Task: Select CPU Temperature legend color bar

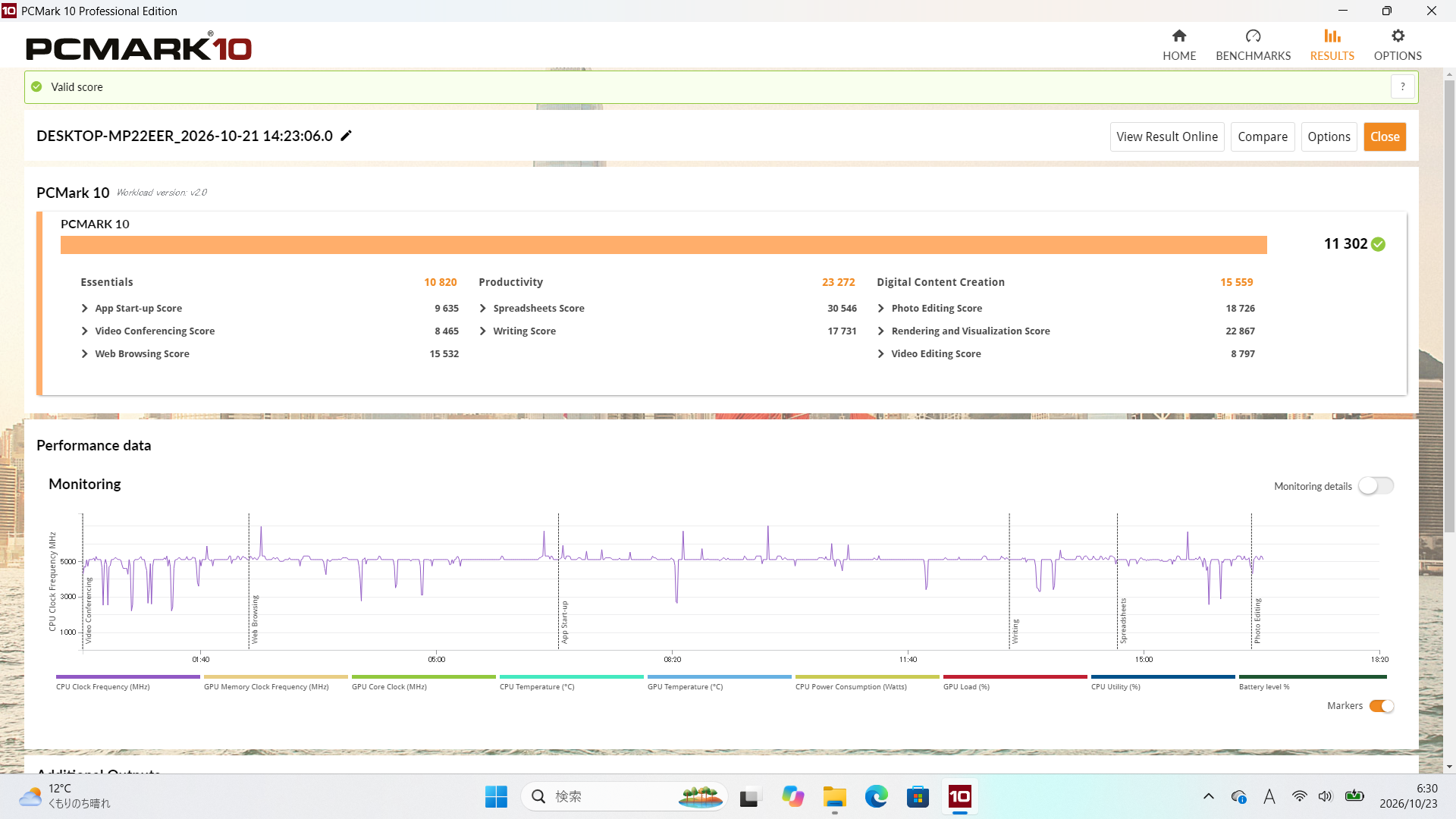Action: [572, 676]
